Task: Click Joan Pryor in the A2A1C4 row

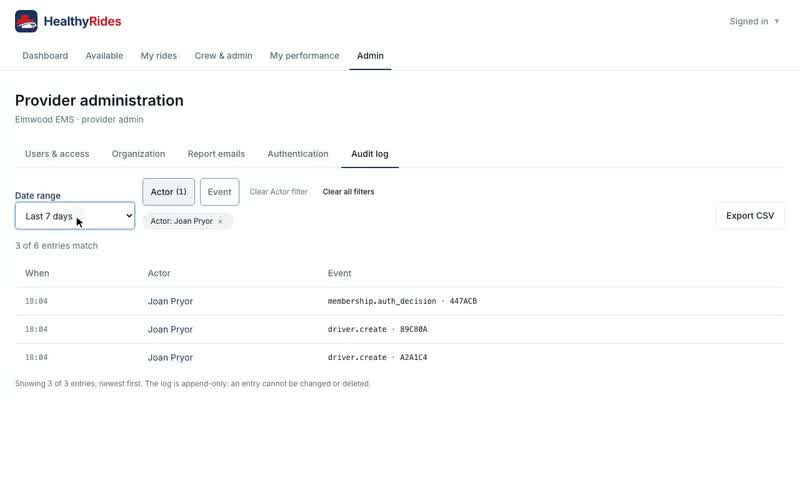Action: [x=170, y=357]
